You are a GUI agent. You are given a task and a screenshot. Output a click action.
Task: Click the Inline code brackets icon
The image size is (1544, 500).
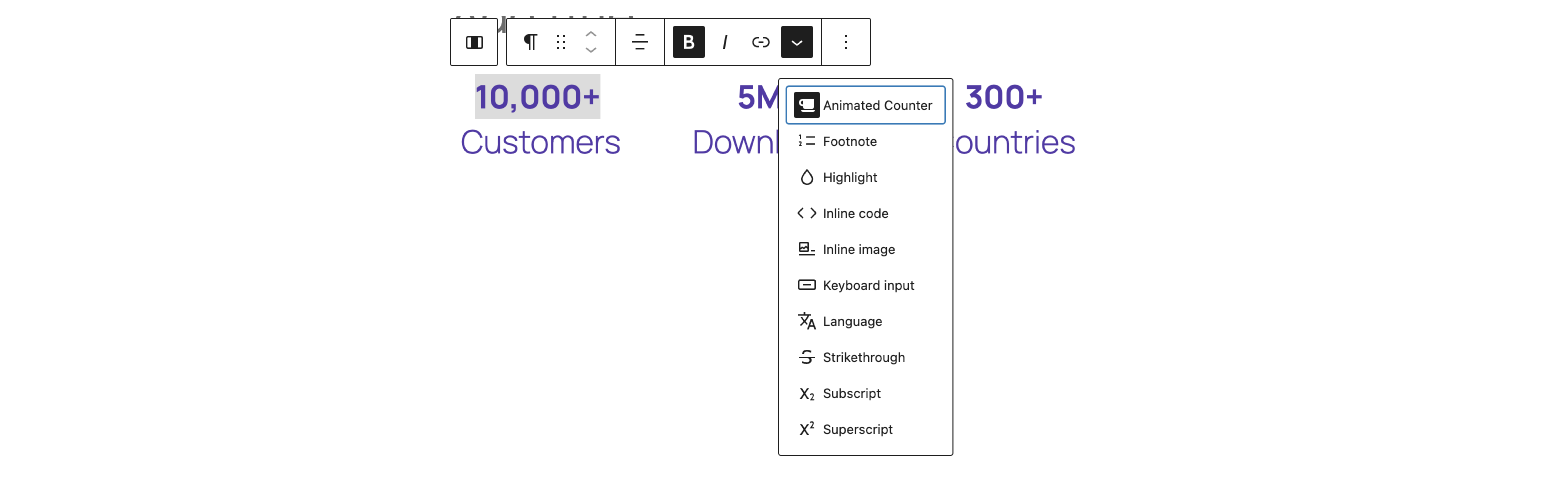click(x=807, y=213)
